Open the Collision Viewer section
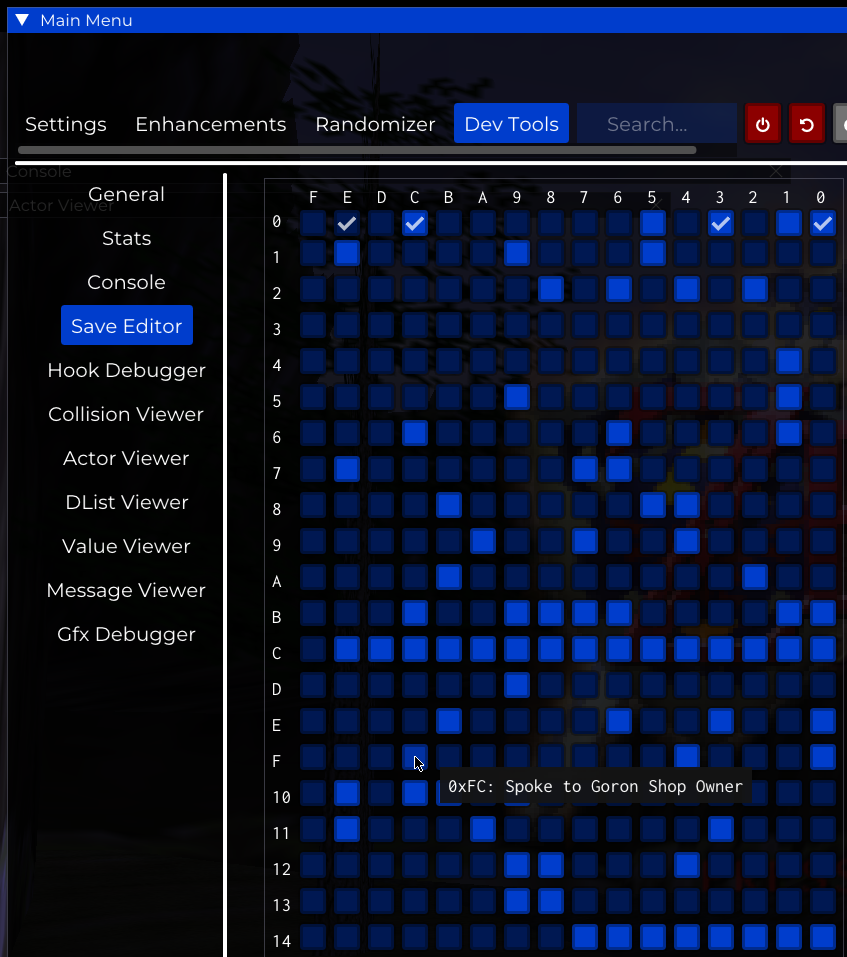The image size is (847, 957). coord(126,414)
